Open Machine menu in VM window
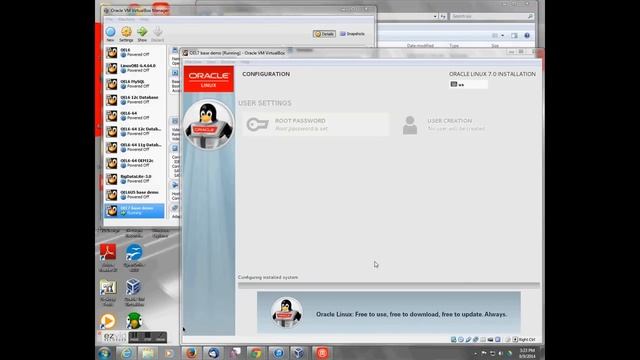The height and width of the screenshot is (360, 640). click(193, 62)
